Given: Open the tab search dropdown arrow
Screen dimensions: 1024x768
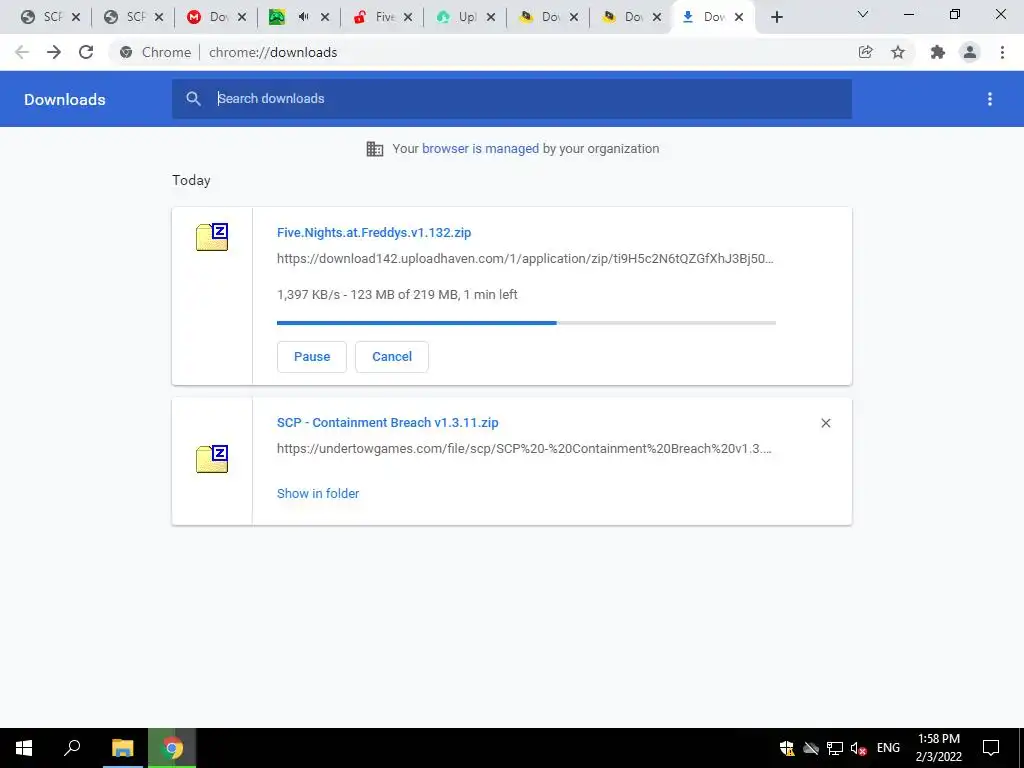Looking at the screenshot, I should point(863,14).
